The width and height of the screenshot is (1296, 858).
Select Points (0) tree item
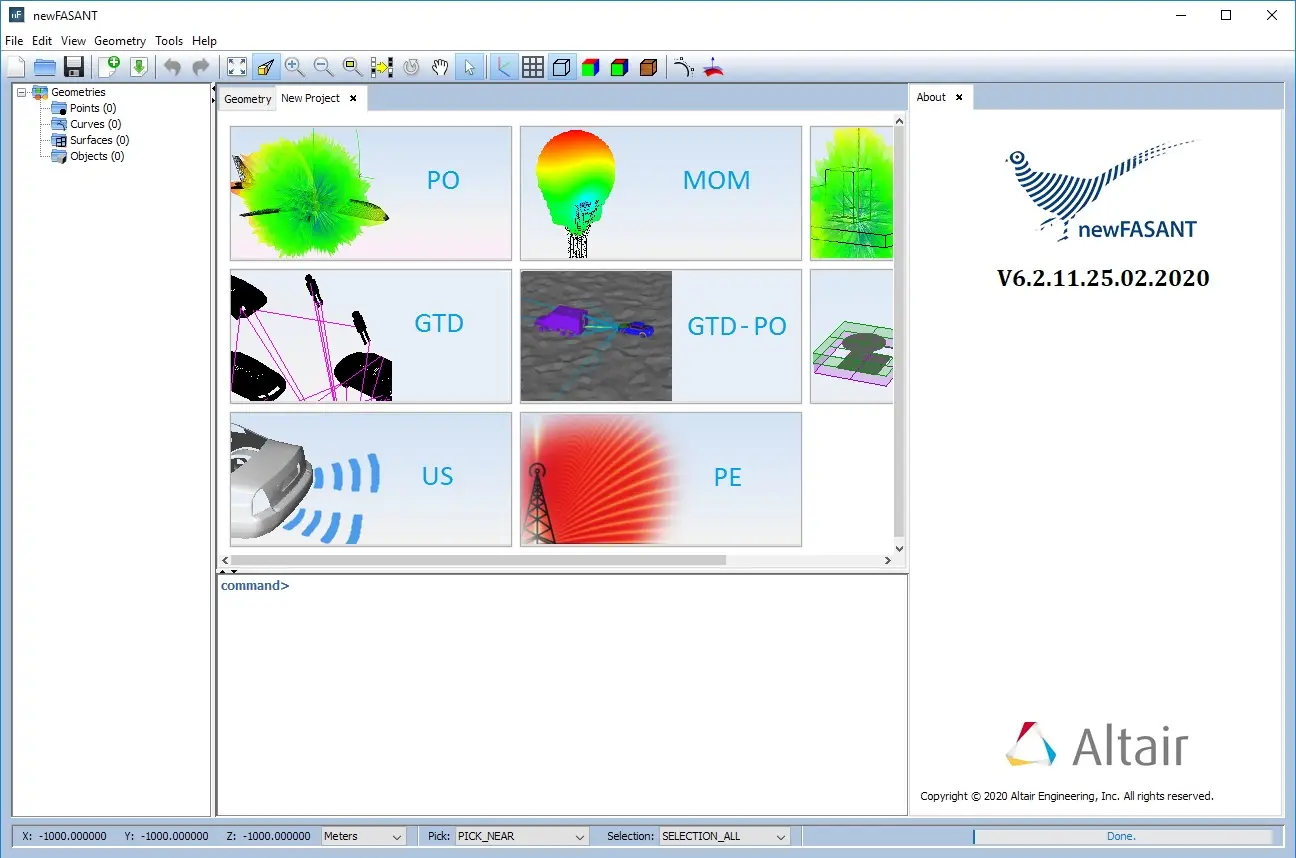click(93, 108)
